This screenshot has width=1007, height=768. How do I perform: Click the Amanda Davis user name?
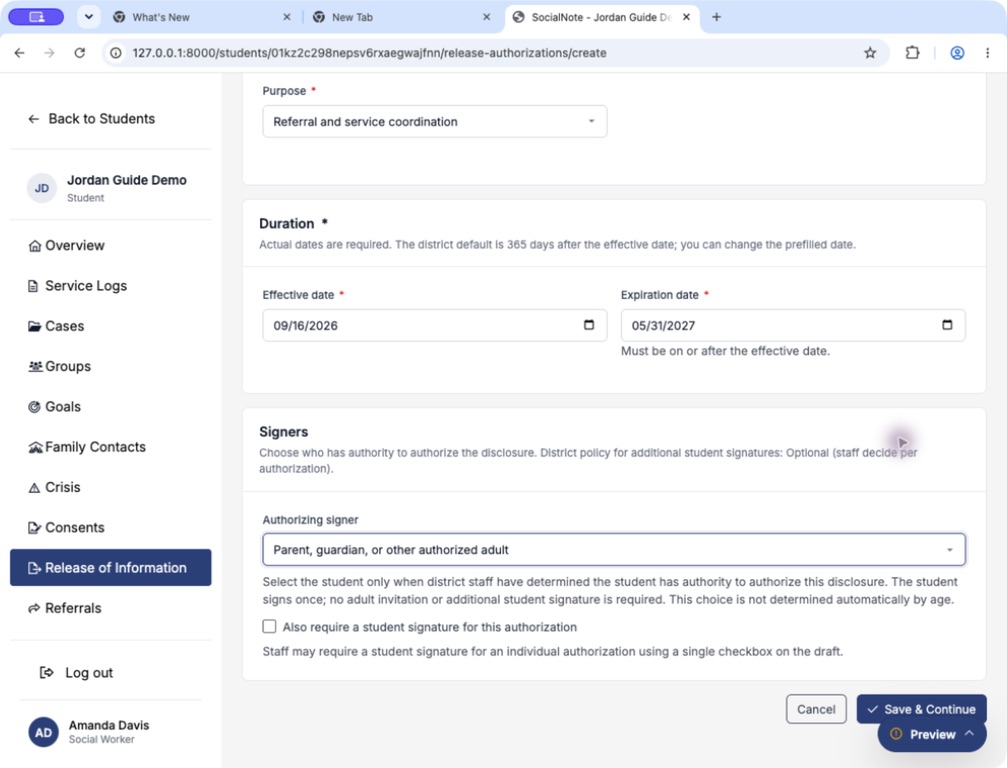[109, 725]
